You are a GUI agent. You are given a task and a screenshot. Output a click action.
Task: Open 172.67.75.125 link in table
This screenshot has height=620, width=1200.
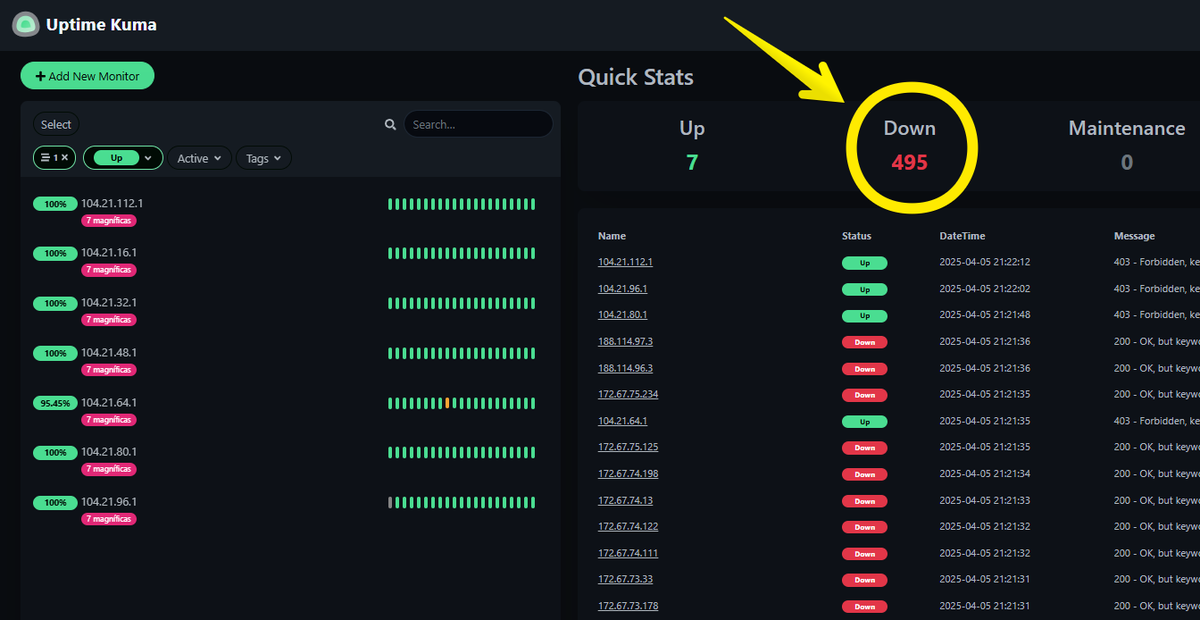(628, 447)
